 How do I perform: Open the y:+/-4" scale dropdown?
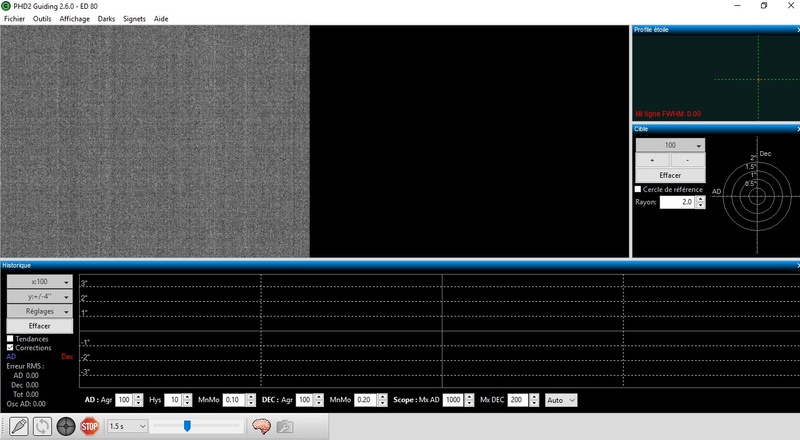[39, 297]
